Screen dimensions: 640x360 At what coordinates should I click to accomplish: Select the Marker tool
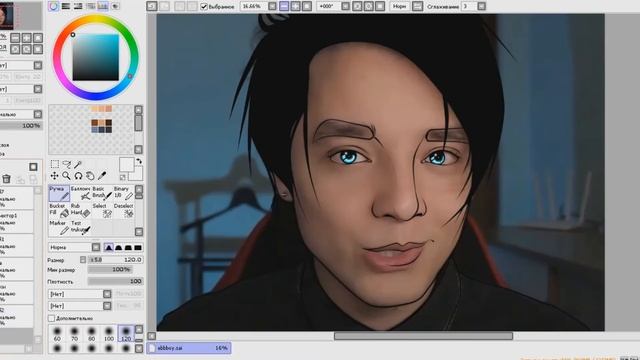[x=59, y=228]
